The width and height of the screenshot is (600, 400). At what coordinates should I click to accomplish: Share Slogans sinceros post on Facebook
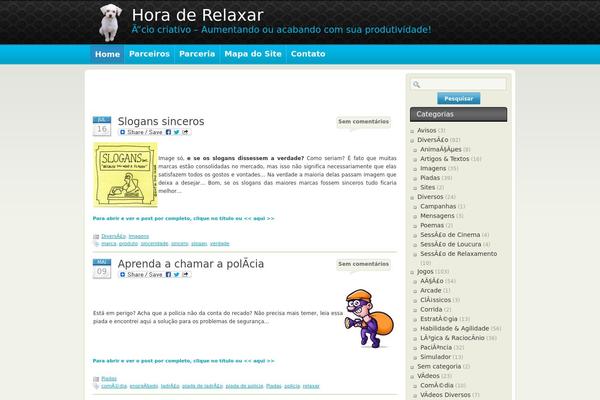168,132
